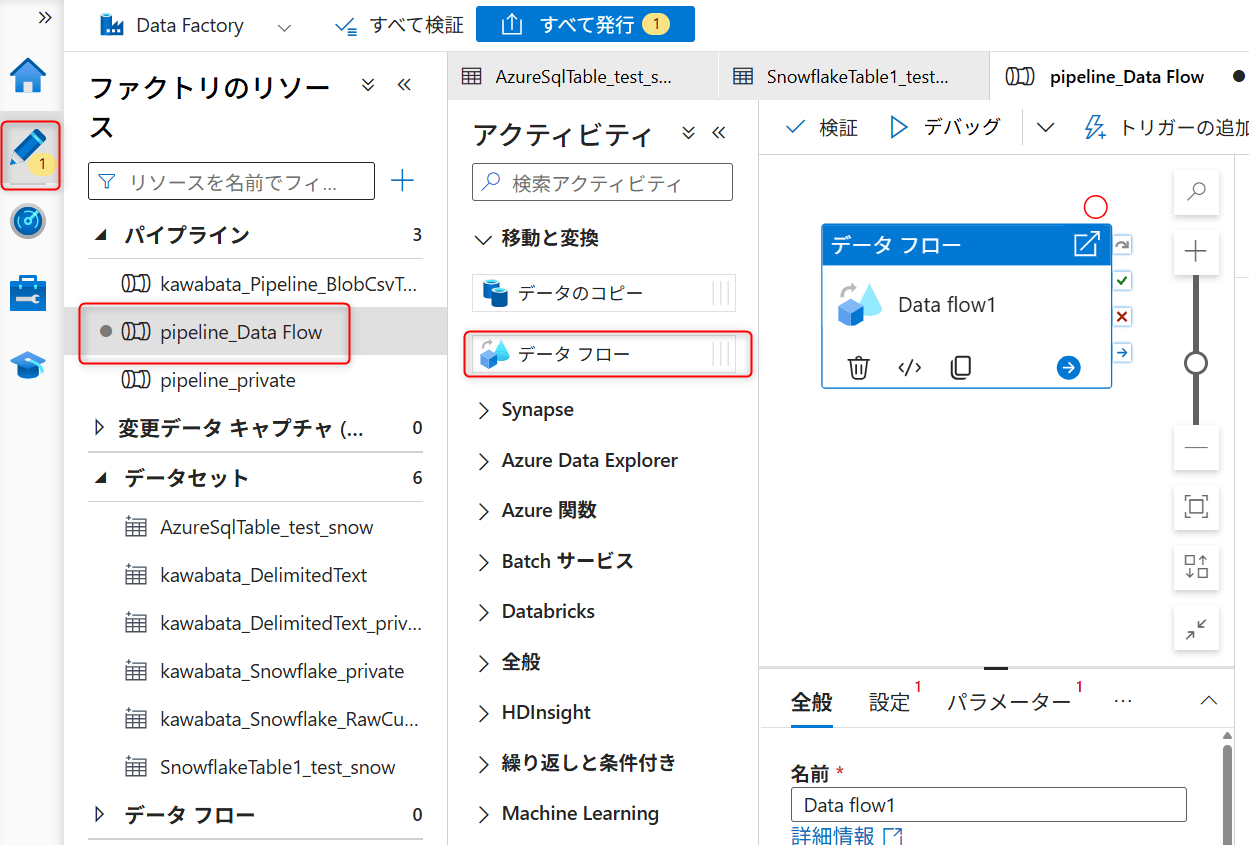
Task: Open 設定 settings tab in properties
Action: 889,702
